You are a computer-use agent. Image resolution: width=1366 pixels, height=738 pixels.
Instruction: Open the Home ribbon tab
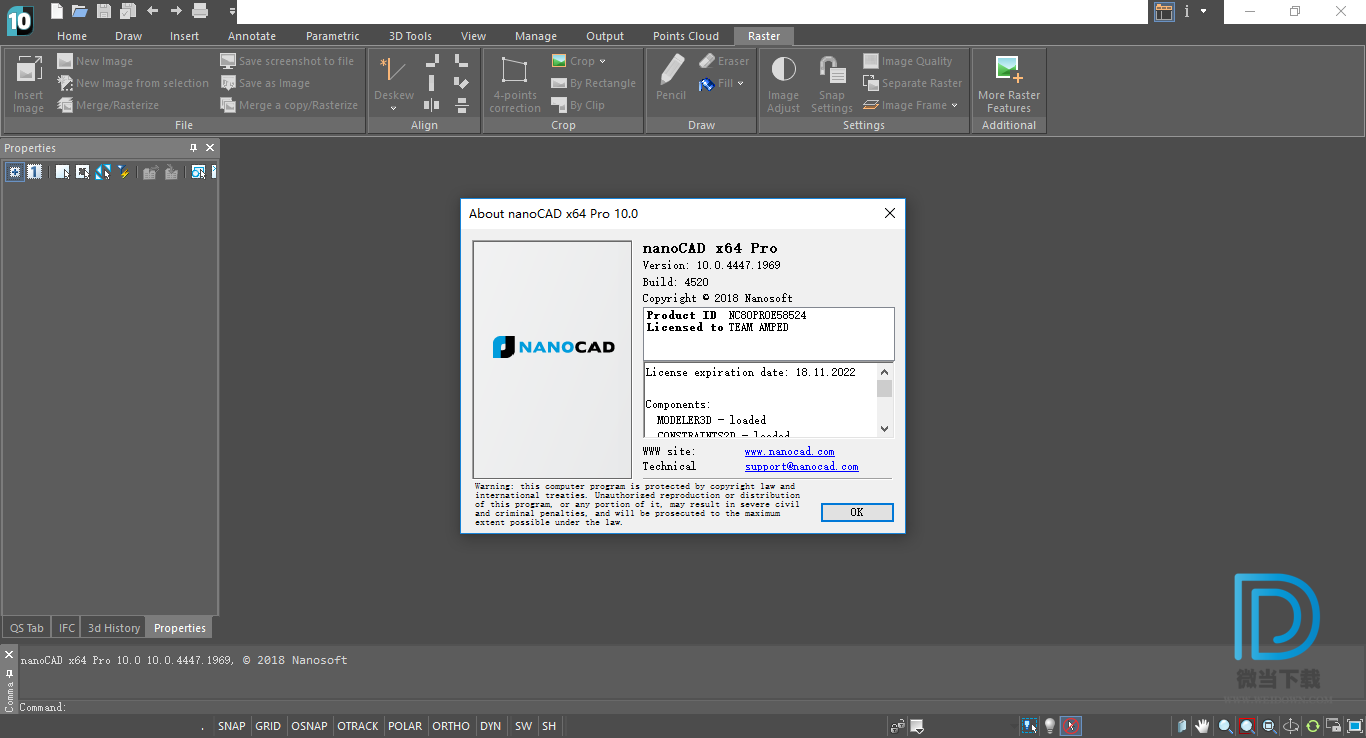pos(72,36)
